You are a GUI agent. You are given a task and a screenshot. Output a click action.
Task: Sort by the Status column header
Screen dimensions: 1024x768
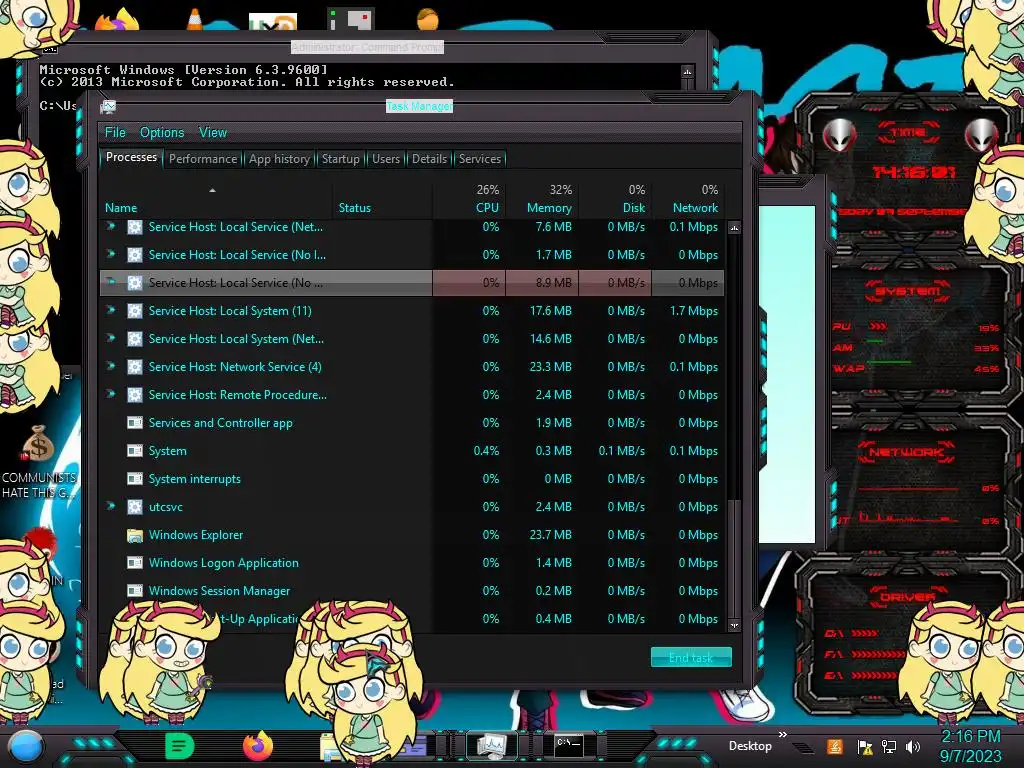click(x=355, y=208)
